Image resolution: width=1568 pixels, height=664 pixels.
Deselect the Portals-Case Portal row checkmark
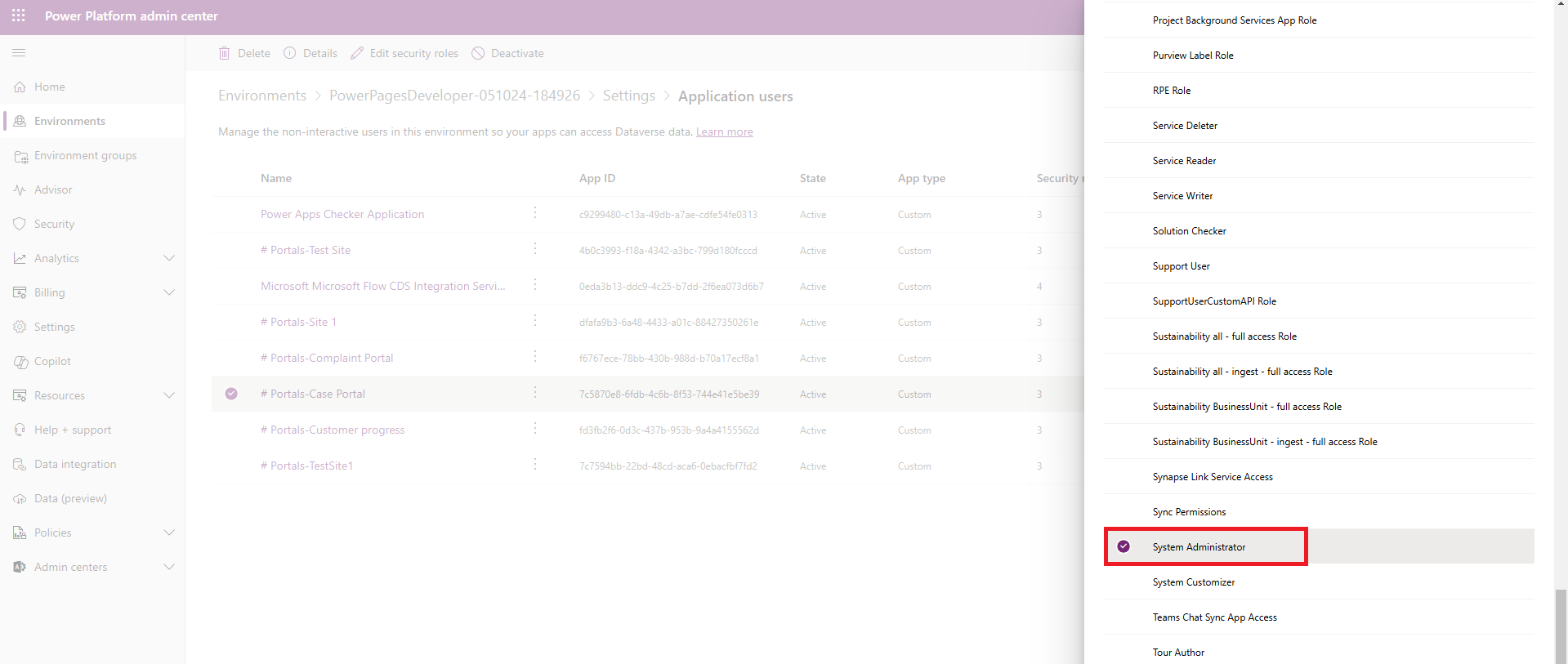[231, 394]
